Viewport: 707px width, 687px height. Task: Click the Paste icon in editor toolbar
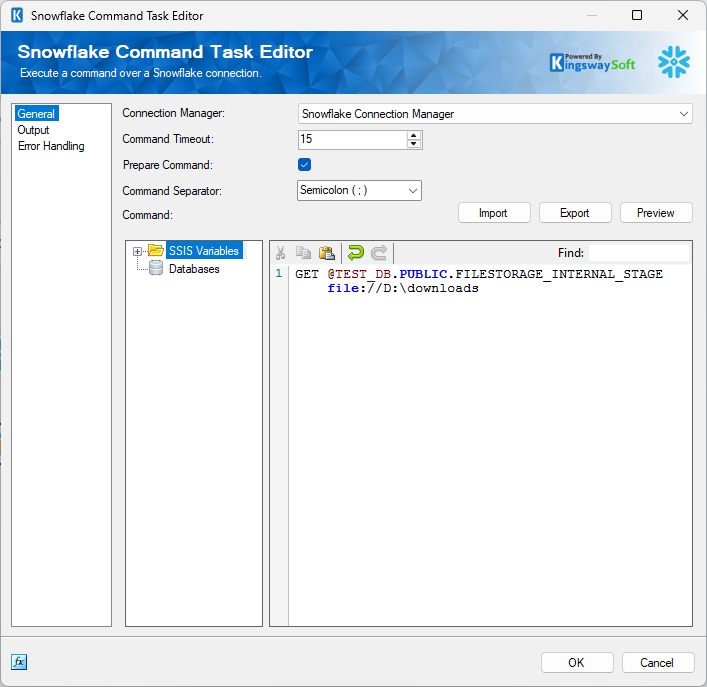326,253
